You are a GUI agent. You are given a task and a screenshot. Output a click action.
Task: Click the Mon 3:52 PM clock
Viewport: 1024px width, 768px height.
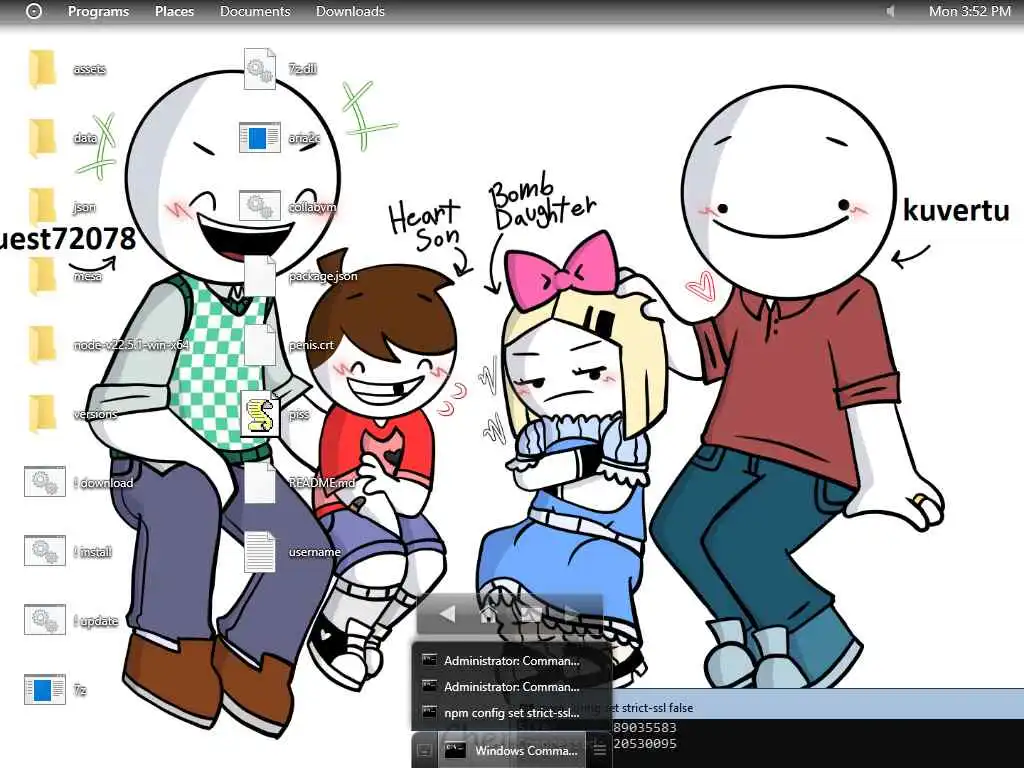pyautogui.click(x=970, y=11)
